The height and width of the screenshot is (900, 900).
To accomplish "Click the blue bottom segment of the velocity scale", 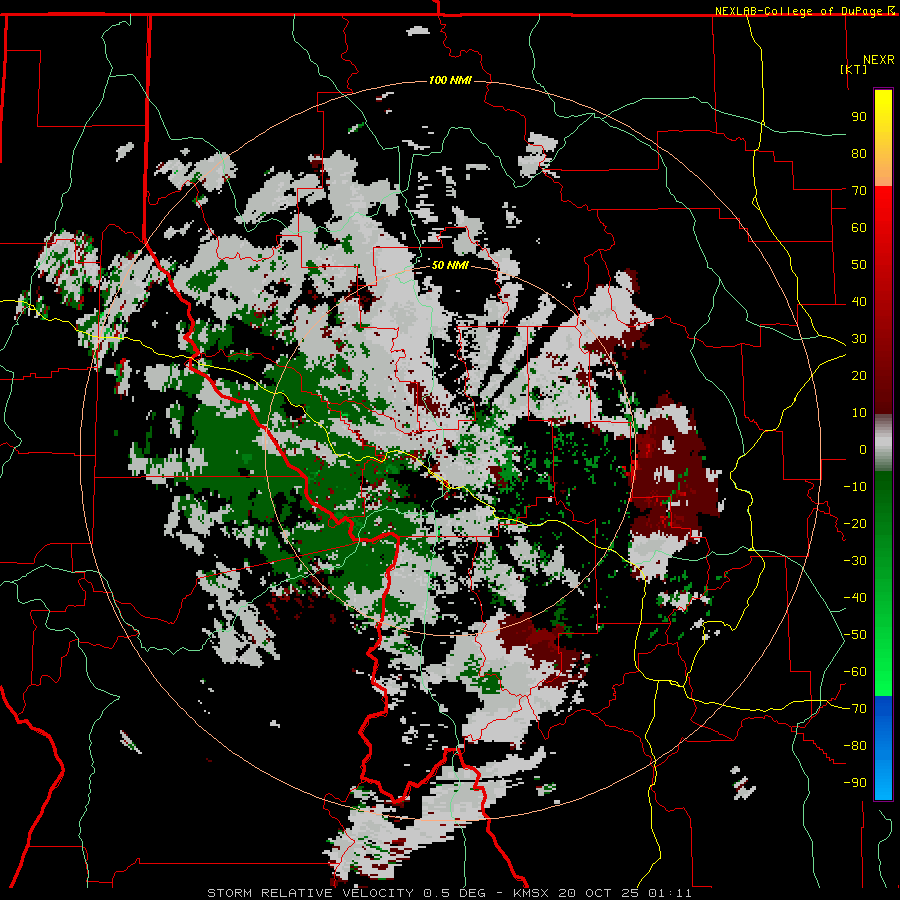I will (x=883, y=747).
